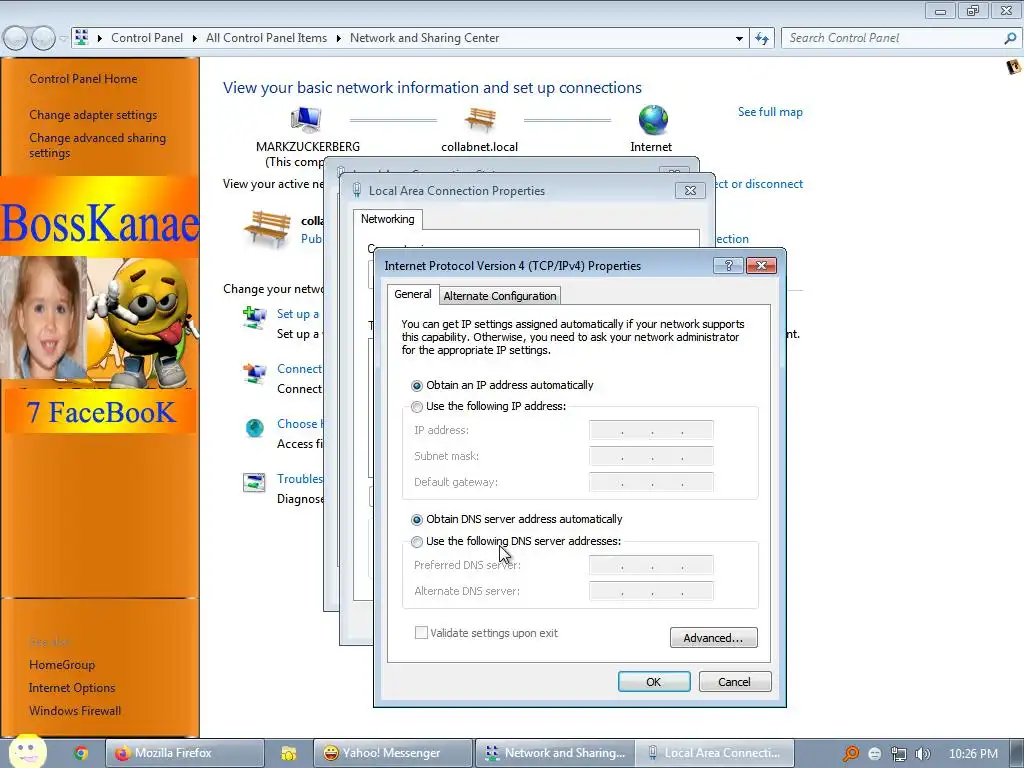This screenshot has width=1024, height=768.
Task: Close the IPv4 Properties dialog
Action: 761,265
